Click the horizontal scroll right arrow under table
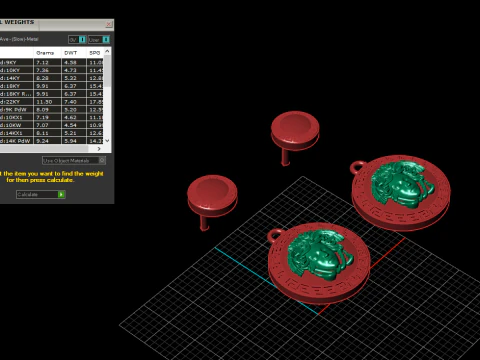 [99, 149]
